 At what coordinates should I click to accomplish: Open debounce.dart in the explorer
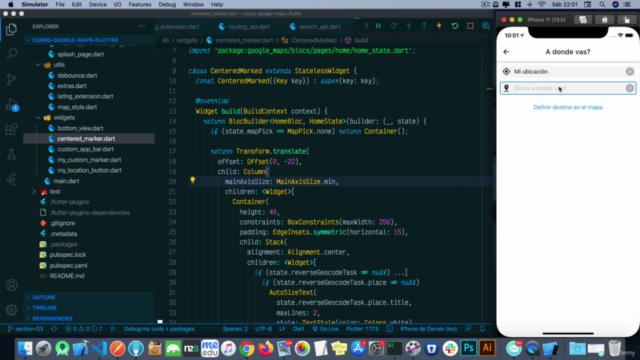(77, 76)
